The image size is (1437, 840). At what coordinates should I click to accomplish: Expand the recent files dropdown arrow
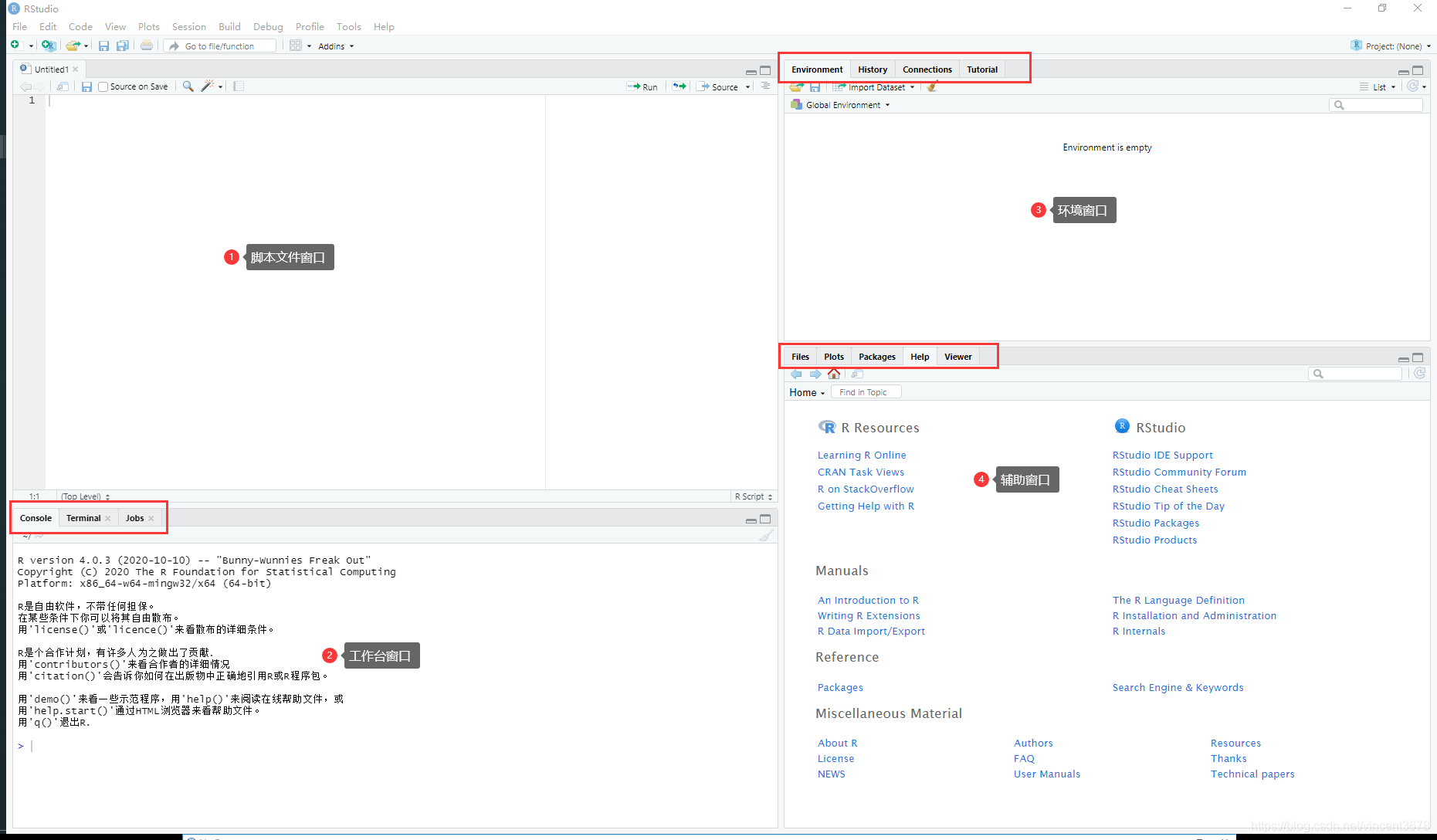pyautogui.click(x=86, y=46)
